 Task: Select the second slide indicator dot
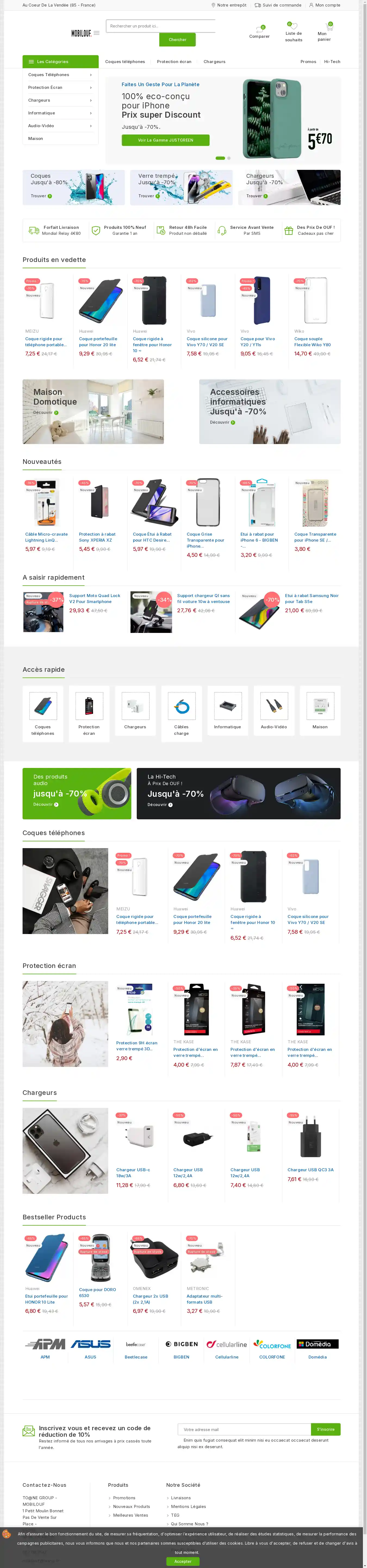tap(229, 158)
